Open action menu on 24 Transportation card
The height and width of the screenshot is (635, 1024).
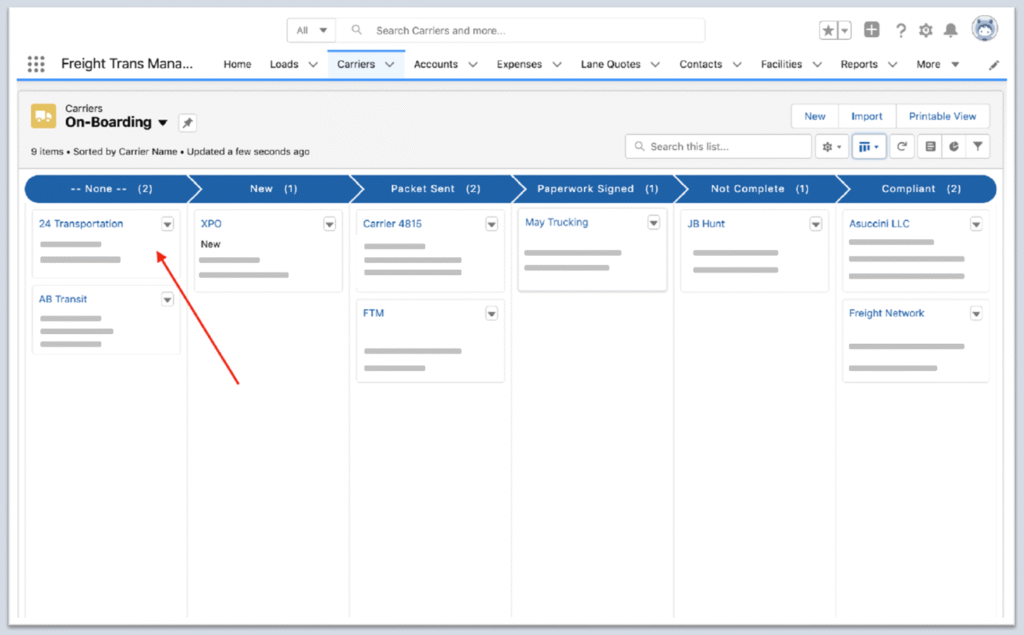(x=167, y=224)
